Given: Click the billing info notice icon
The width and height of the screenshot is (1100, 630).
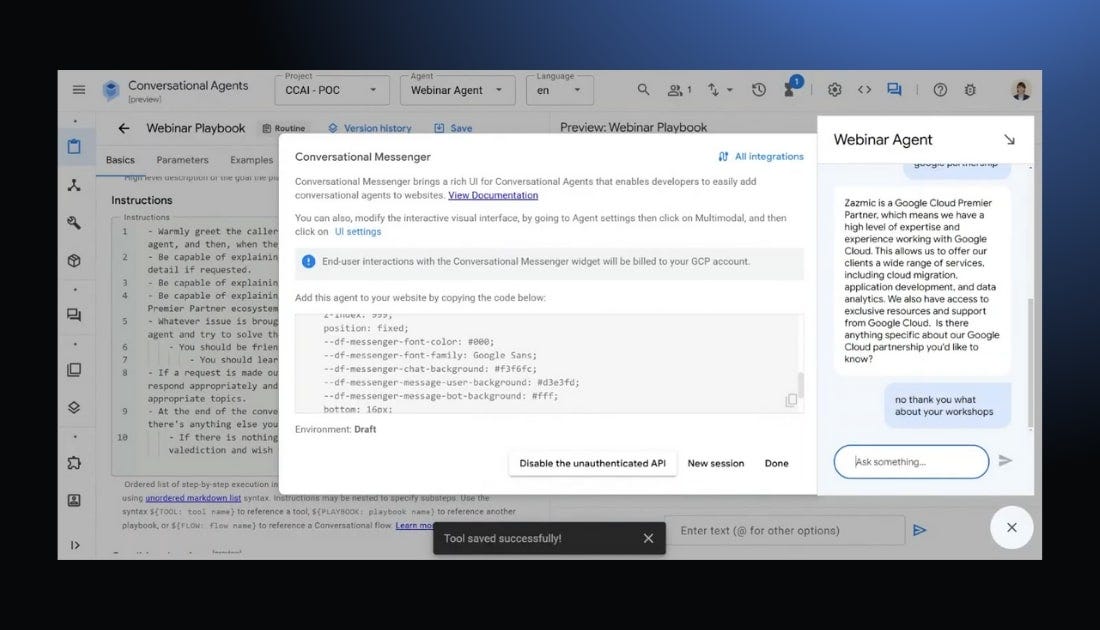Looking at the screenshot, I should 308,262.
